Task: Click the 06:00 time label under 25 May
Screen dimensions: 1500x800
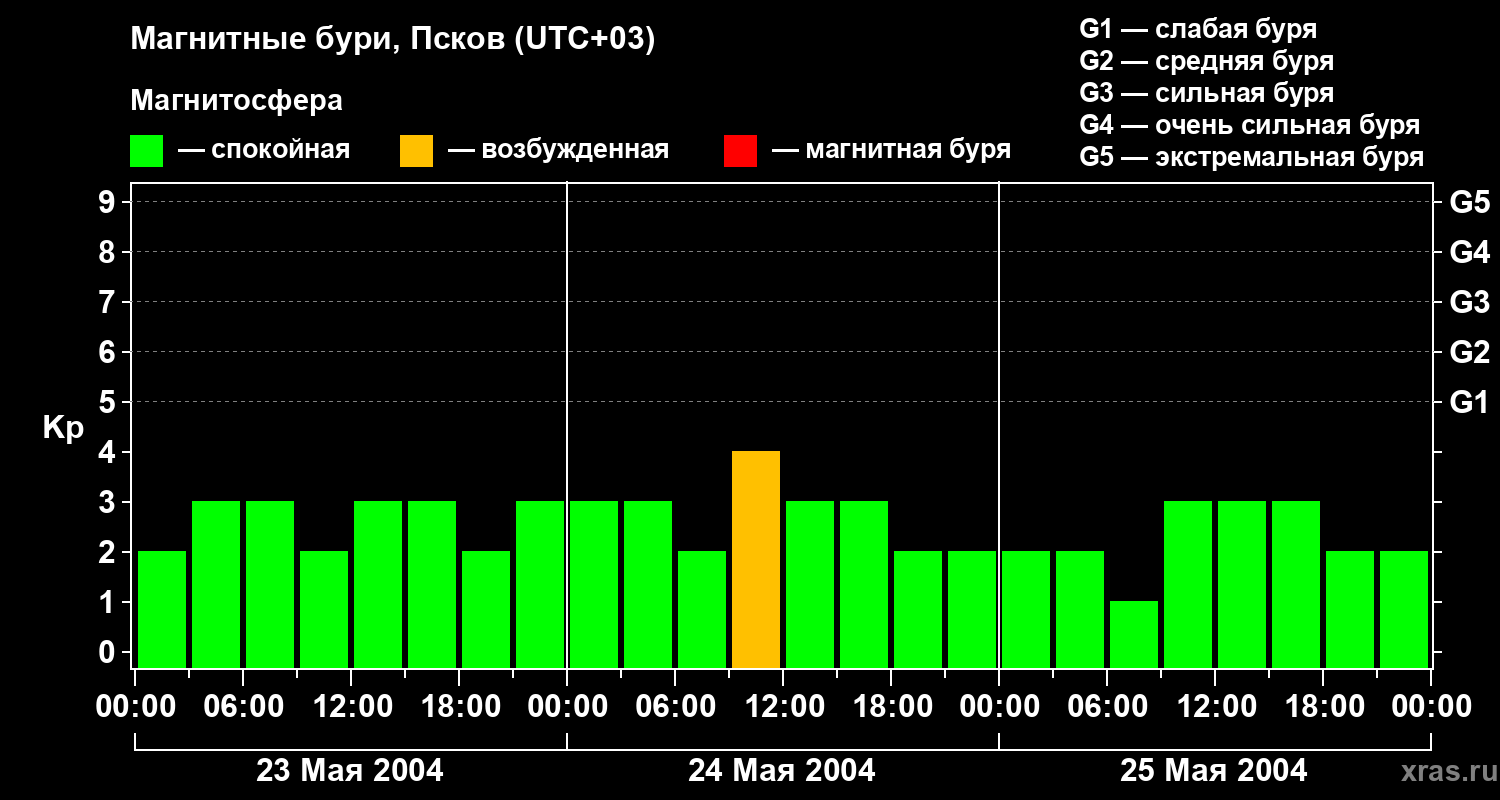Action: point(1107,707)
